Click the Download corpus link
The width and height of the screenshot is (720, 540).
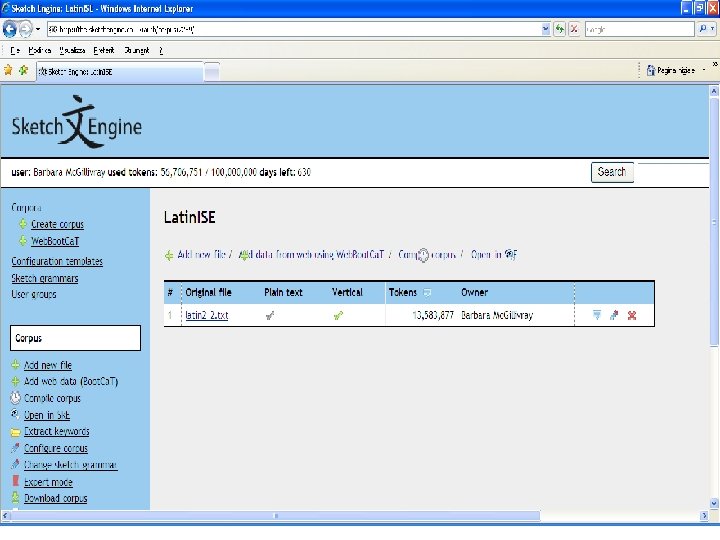tap(56, 498)
